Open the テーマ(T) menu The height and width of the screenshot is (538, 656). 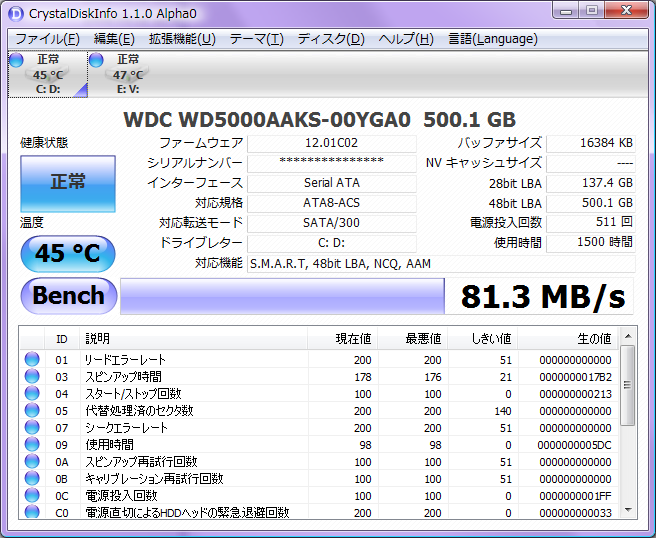coord(256,39)
